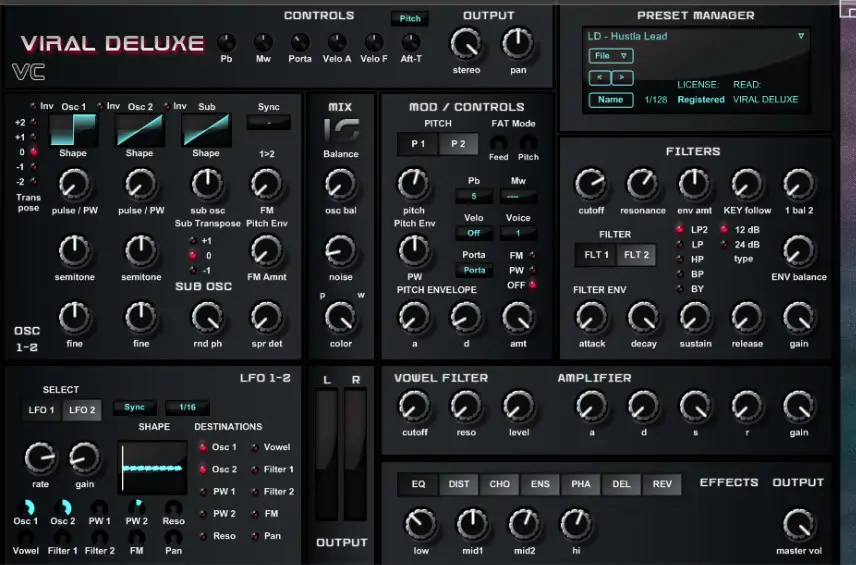856x565 pixels.
Task: Open the Mw value box
Action: coord(518,196)
